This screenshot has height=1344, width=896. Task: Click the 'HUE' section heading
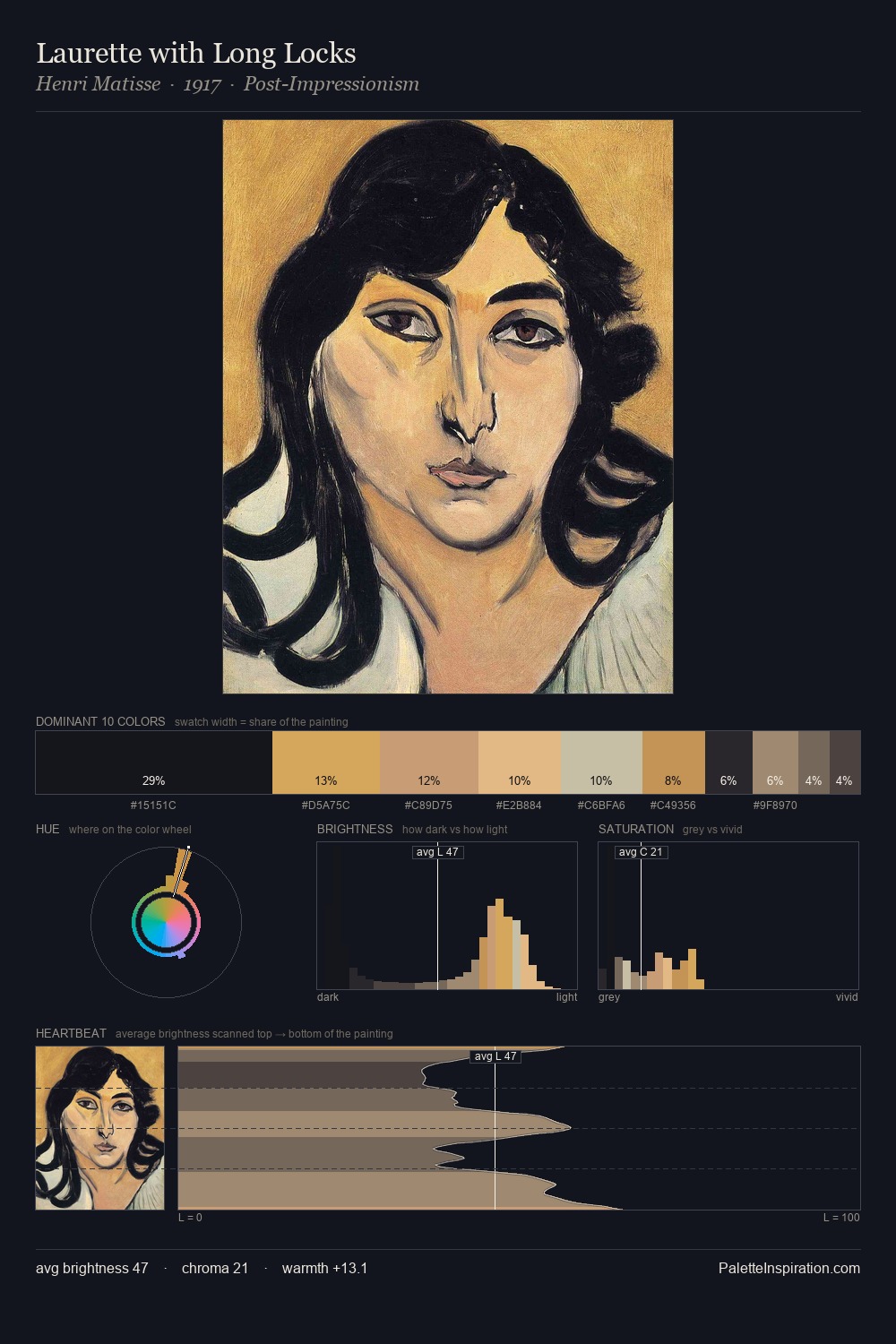47,829
